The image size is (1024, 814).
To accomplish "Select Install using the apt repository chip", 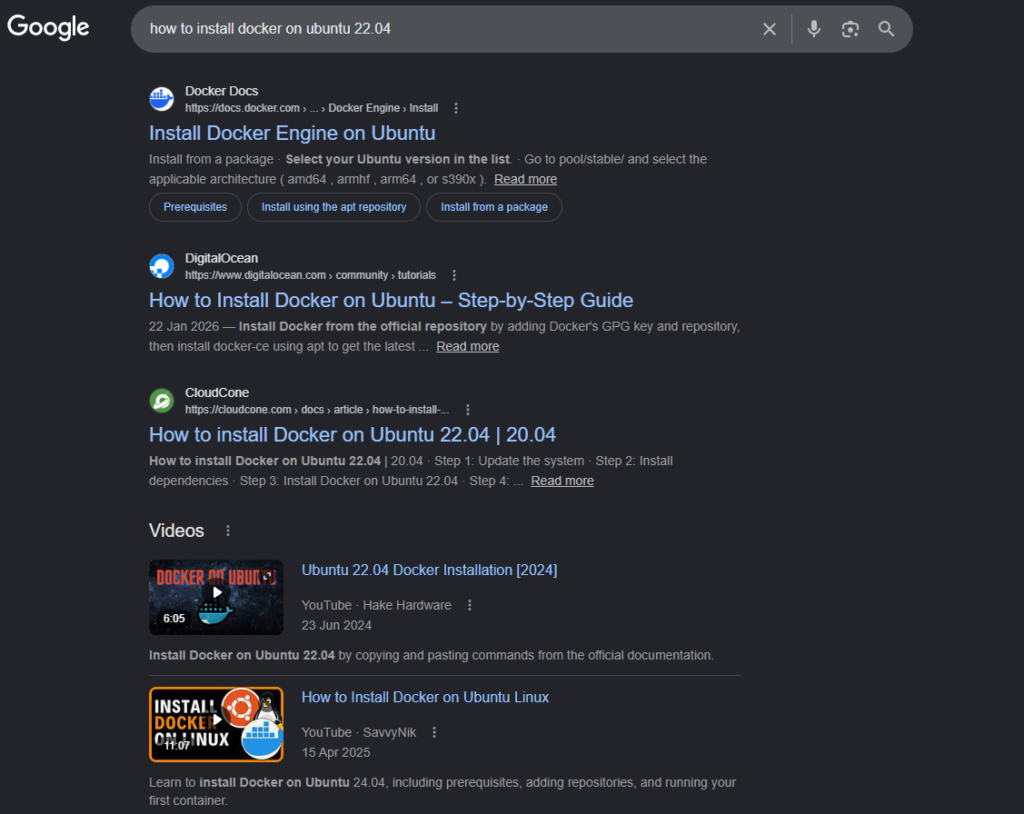I will coord(334,207).
